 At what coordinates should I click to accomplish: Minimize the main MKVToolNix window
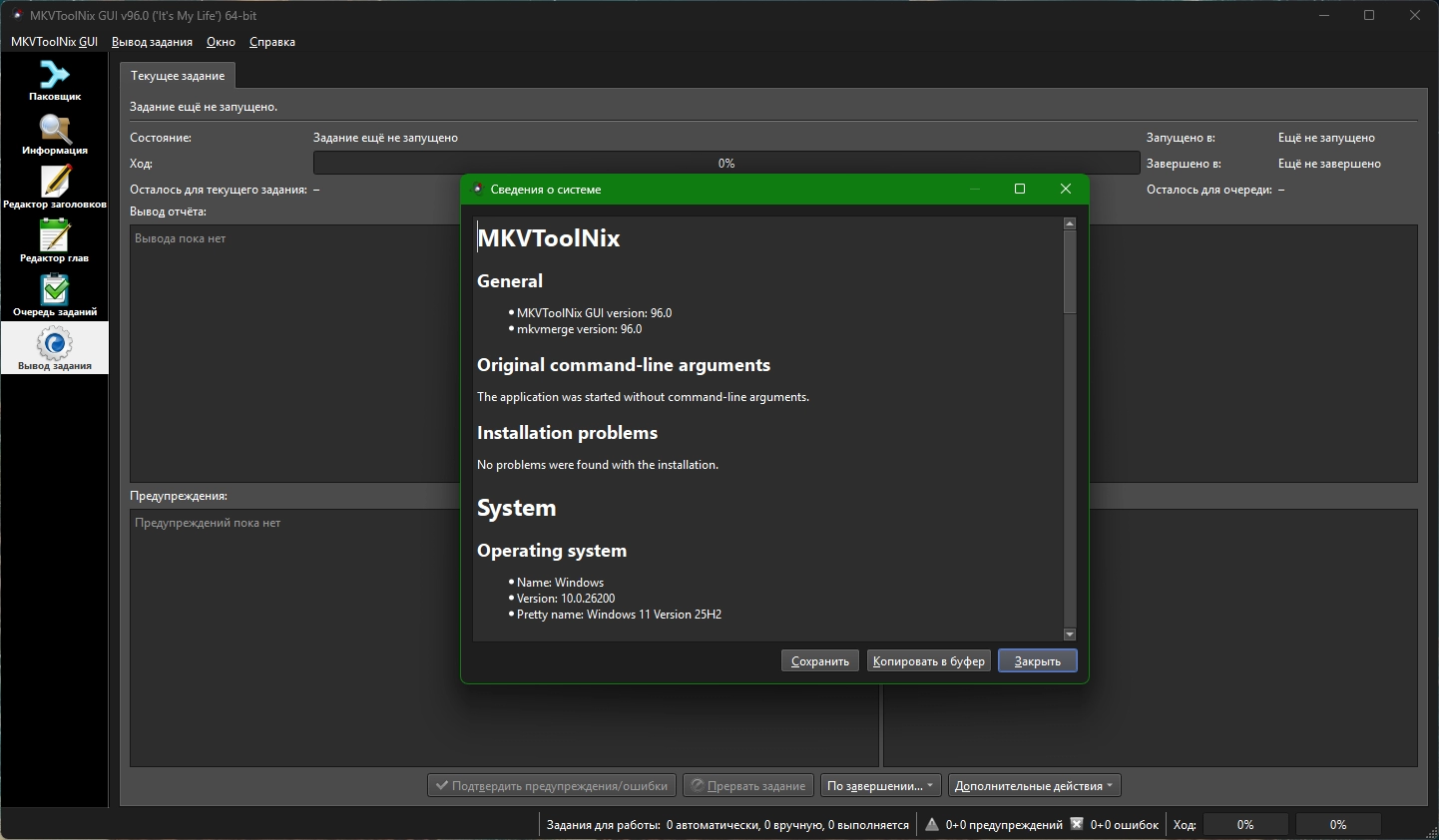(1324, 15)
